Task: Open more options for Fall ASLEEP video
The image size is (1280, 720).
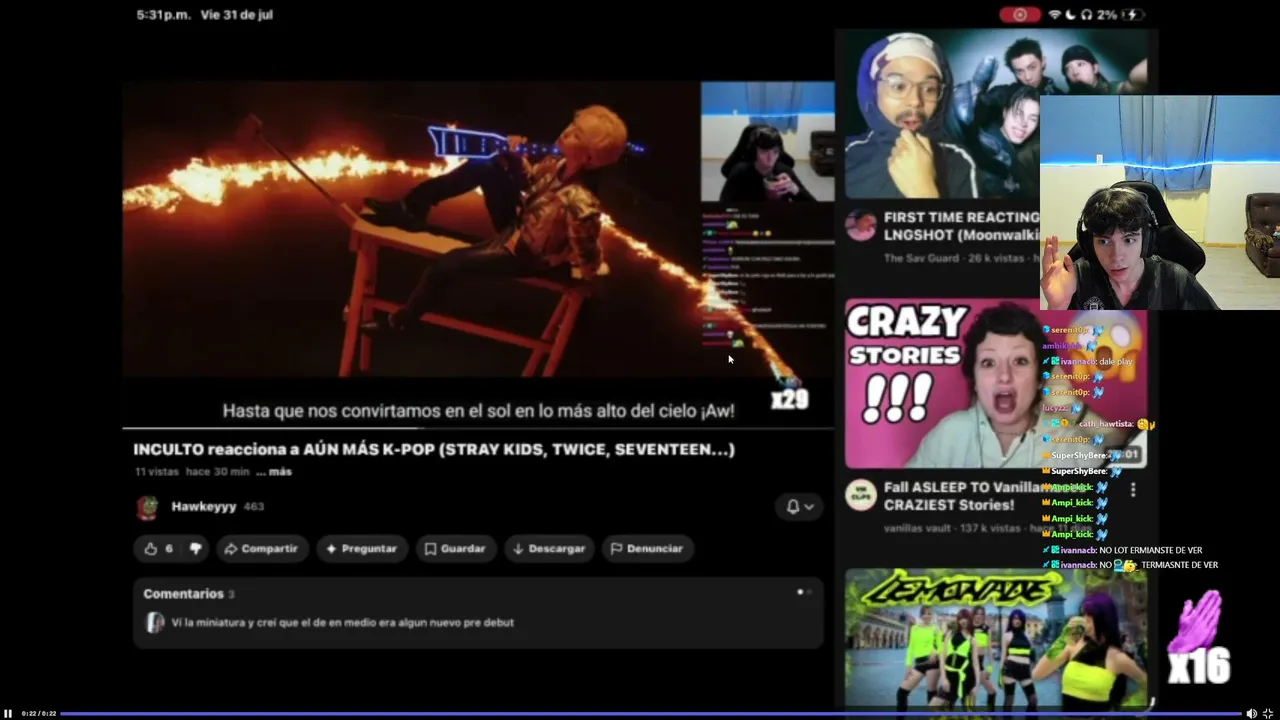Action: click(x=1133, y=490)
